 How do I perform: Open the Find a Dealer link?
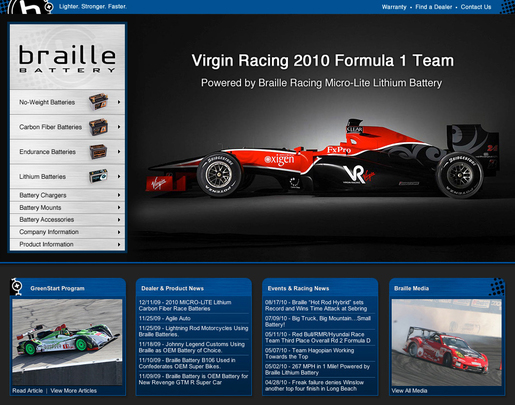pyautogui.click(x=433, y=7)
